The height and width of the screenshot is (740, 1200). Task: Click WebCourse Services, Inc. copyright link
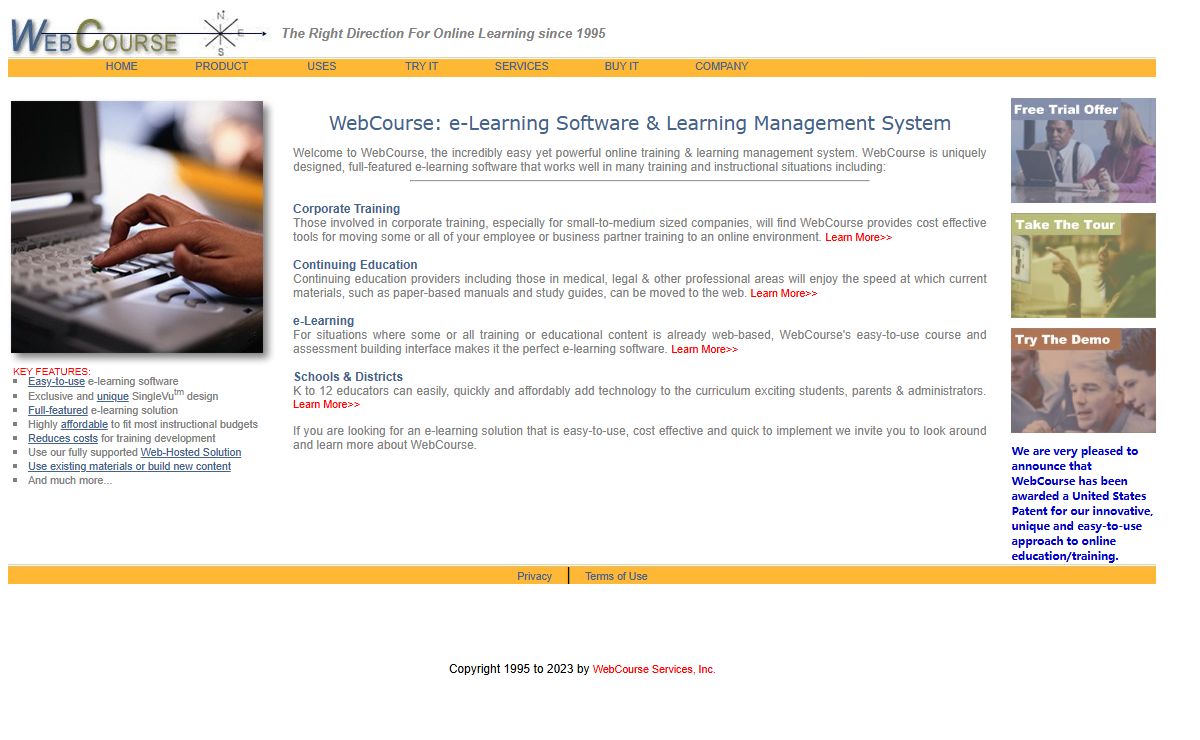click(x=654, y=669)
